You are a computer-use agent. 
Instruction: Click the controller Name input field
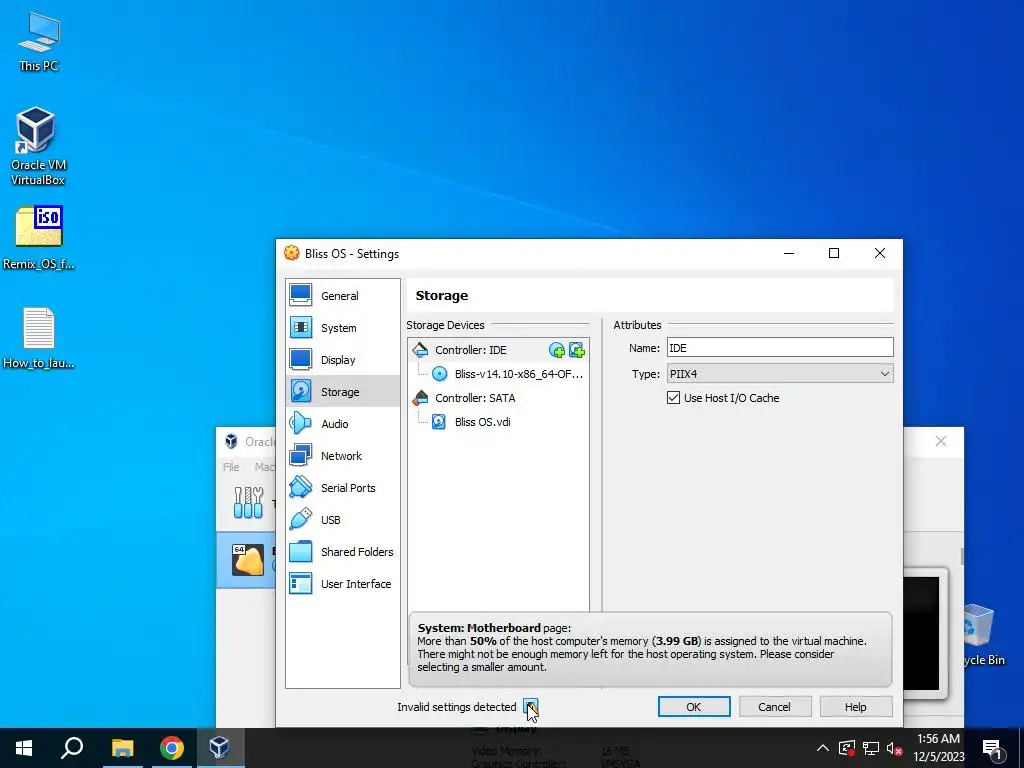[x=780, y=347]
